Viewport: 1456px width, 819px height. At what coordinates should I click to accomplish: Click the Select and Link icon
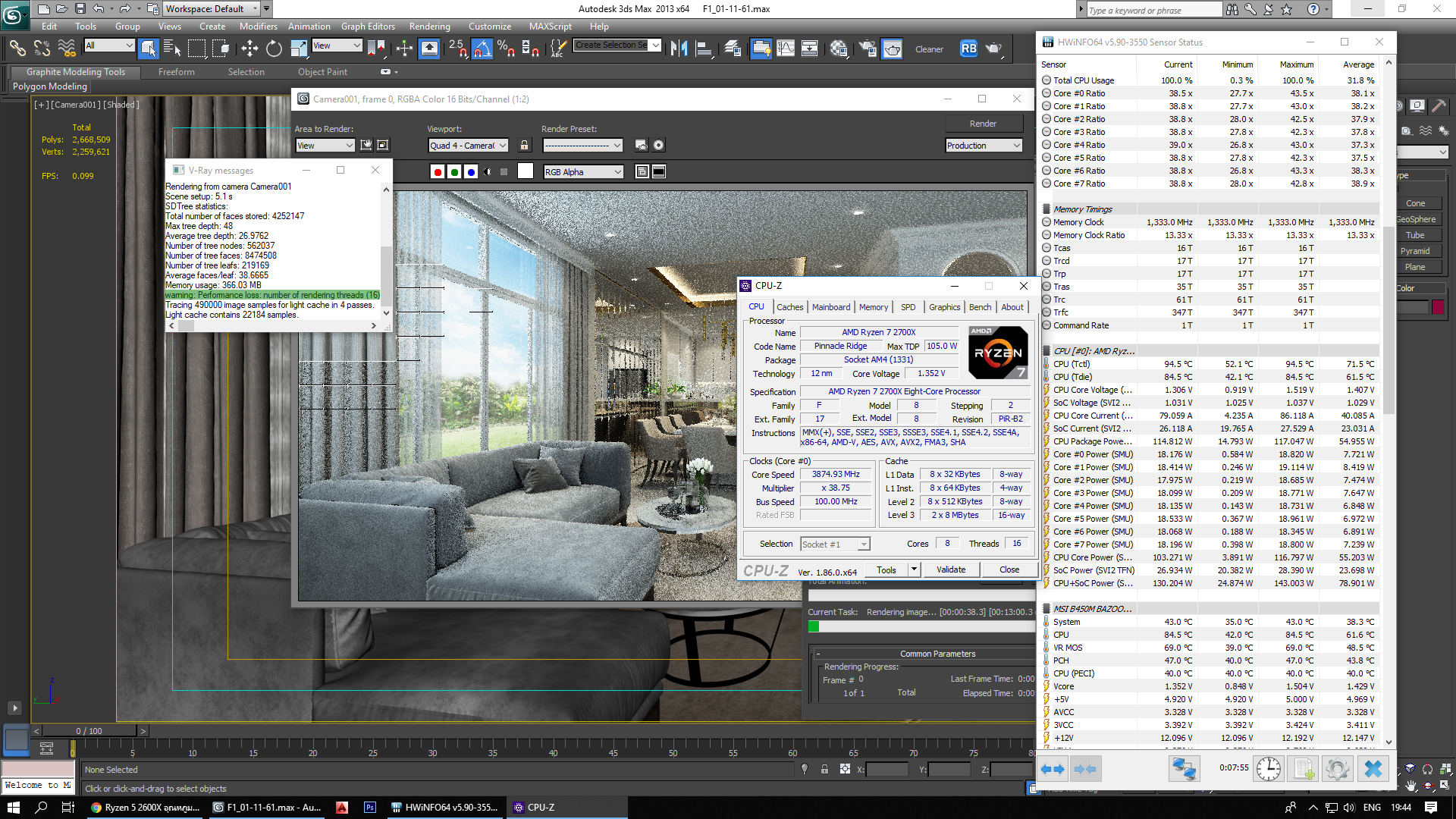click(17, 49)
